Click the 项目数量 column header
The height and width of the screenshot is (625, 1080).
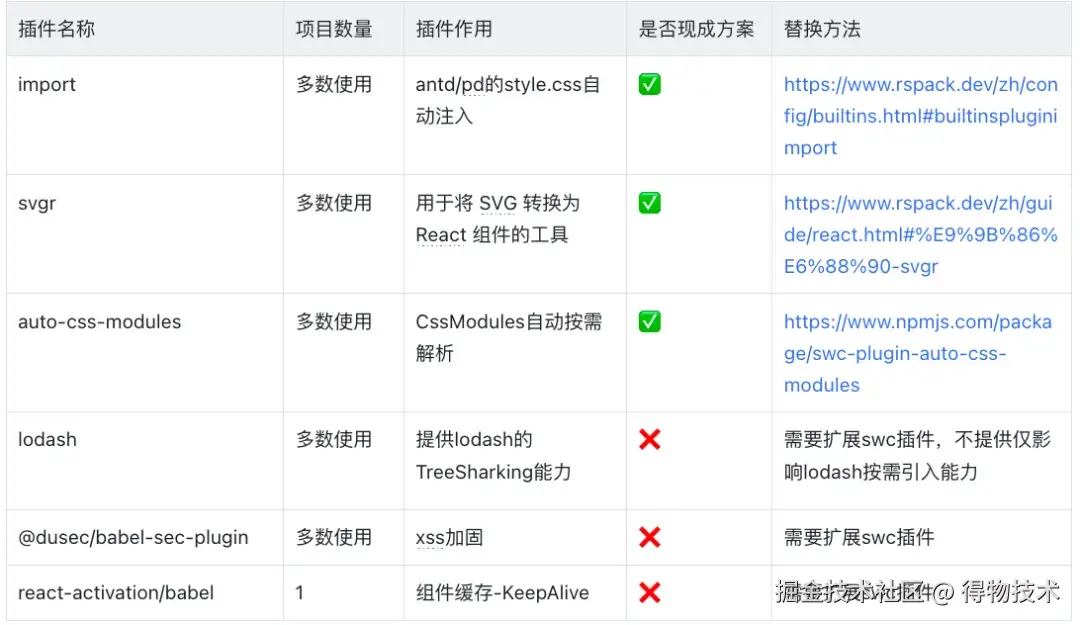[334, 29]
